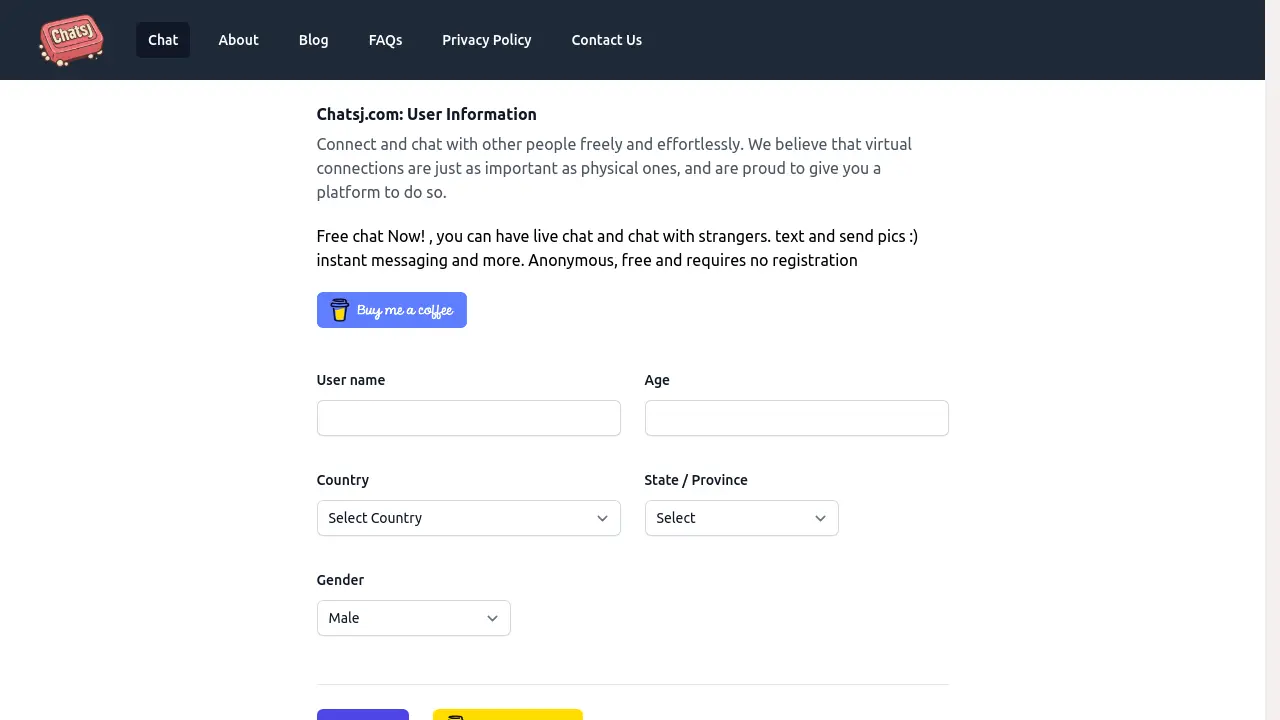Screen dimensions: 1280x720
Task: Open the Country selector
Action: pos(468,518)
